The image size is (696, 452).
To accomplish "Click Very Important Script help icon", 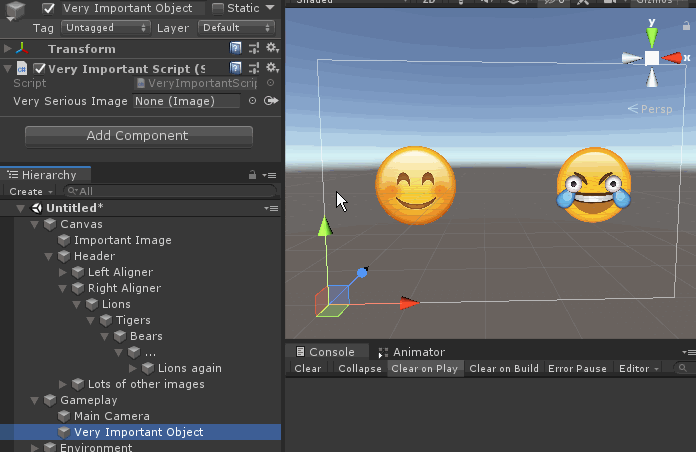I will point(235,68).
